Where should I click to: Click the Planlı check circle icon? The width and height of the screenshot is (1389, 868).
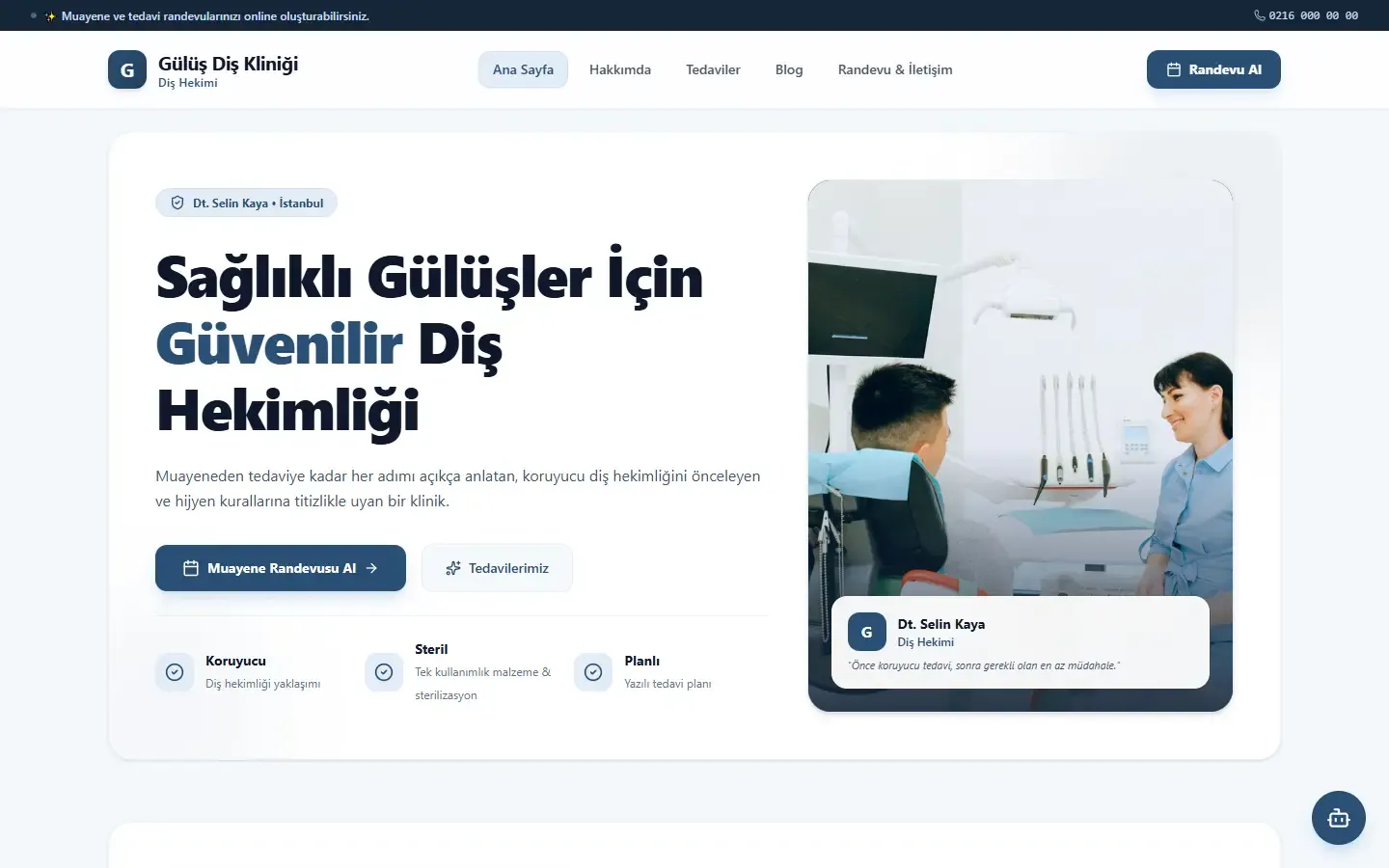click(x=593, y=672)
